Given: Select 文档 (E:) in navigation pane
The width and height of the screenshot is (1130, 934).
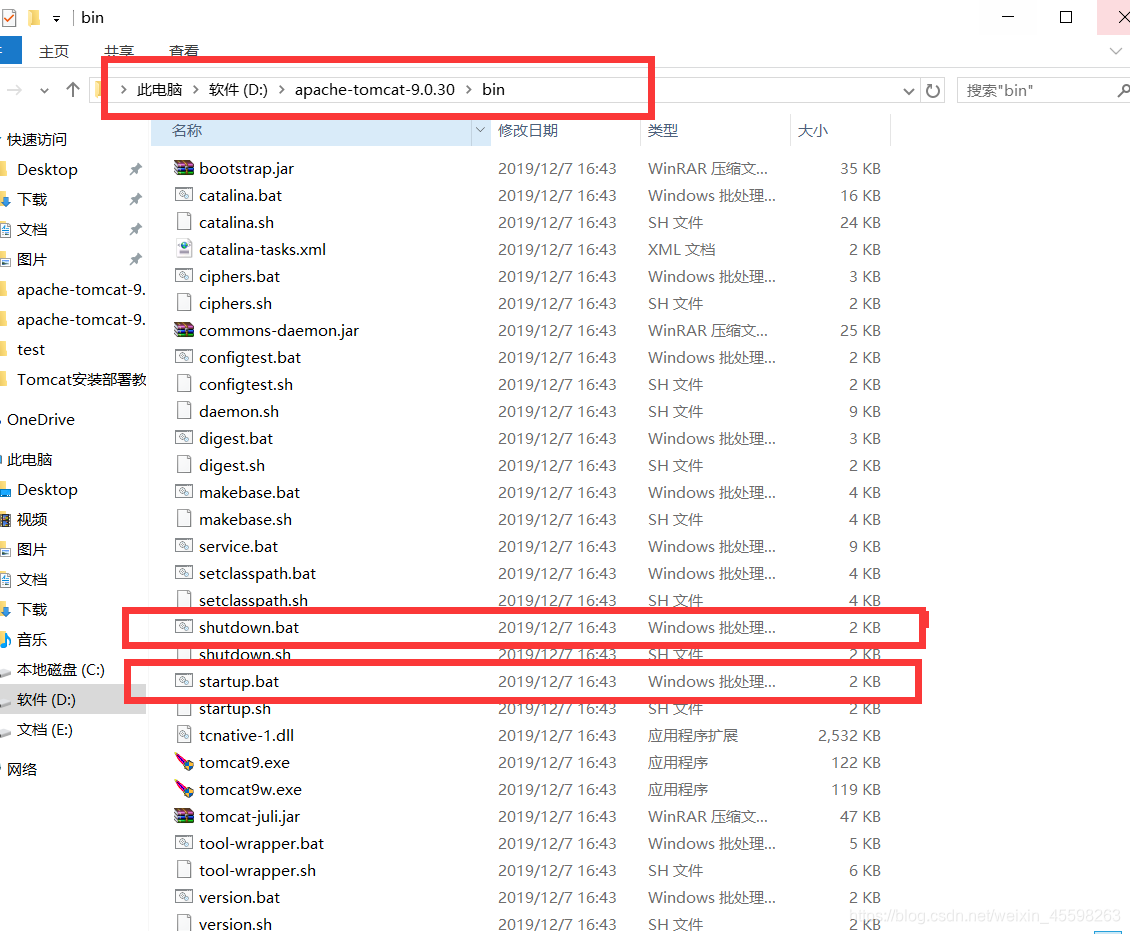Looking at the screenshot, I should tap(45, 730).
